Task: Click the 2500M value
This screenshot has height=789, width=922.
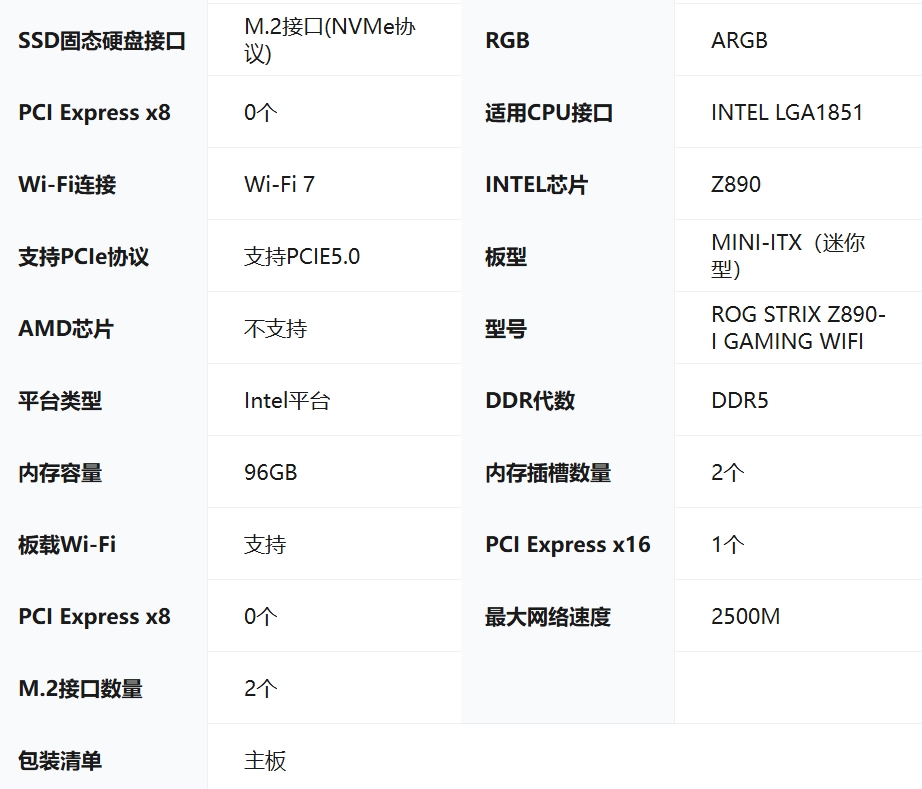Action: click(746, 617)
